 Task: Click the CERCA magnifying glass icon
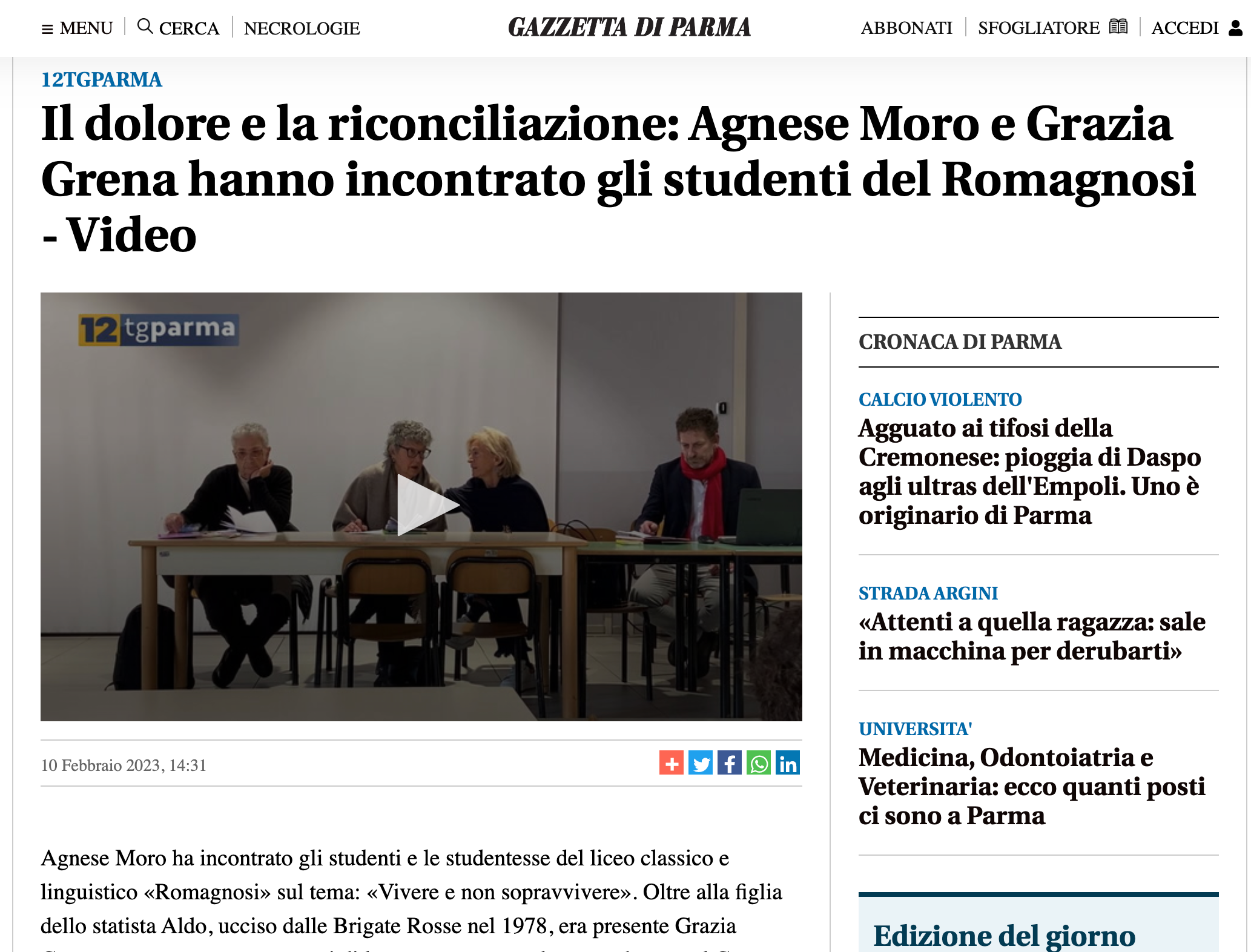pyautogui.click(x=145, y=26)
